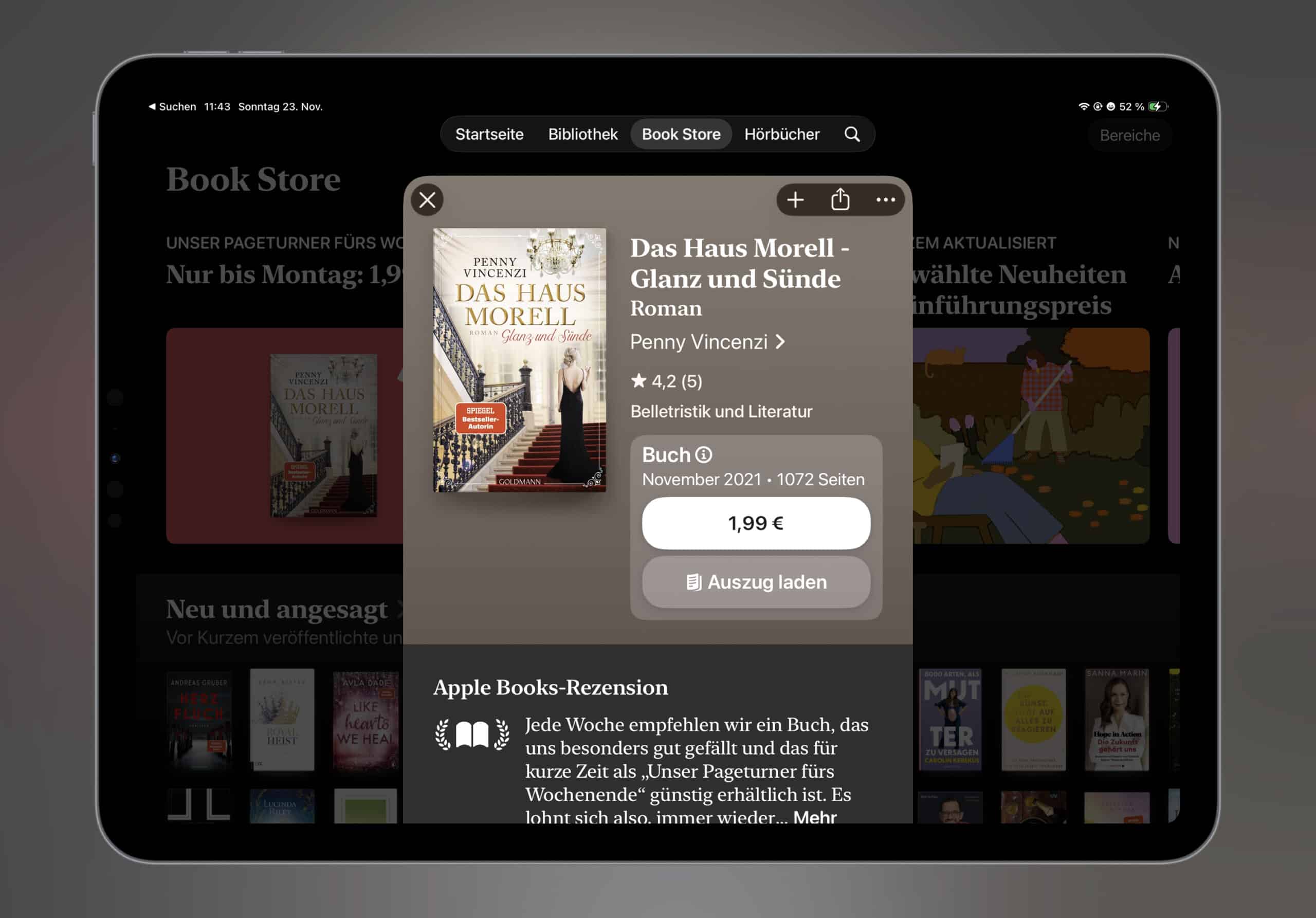The height and width of the screenshot is (918, 1316).
Task: Tap the star rating 4,2
Action: click(667, 381)
